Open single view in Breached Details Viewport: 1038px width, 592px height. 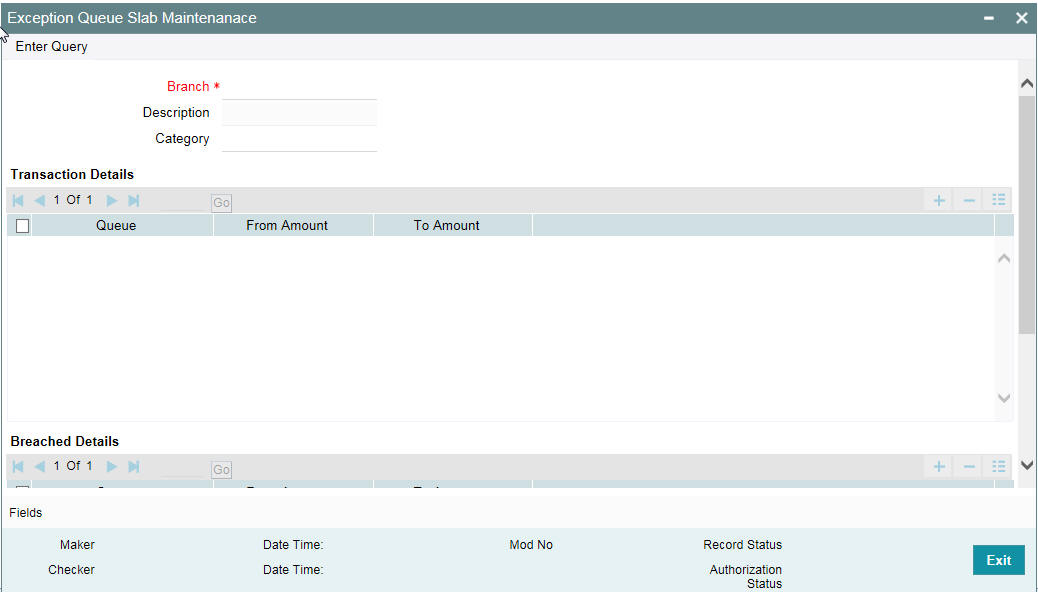tap(999, 466)
